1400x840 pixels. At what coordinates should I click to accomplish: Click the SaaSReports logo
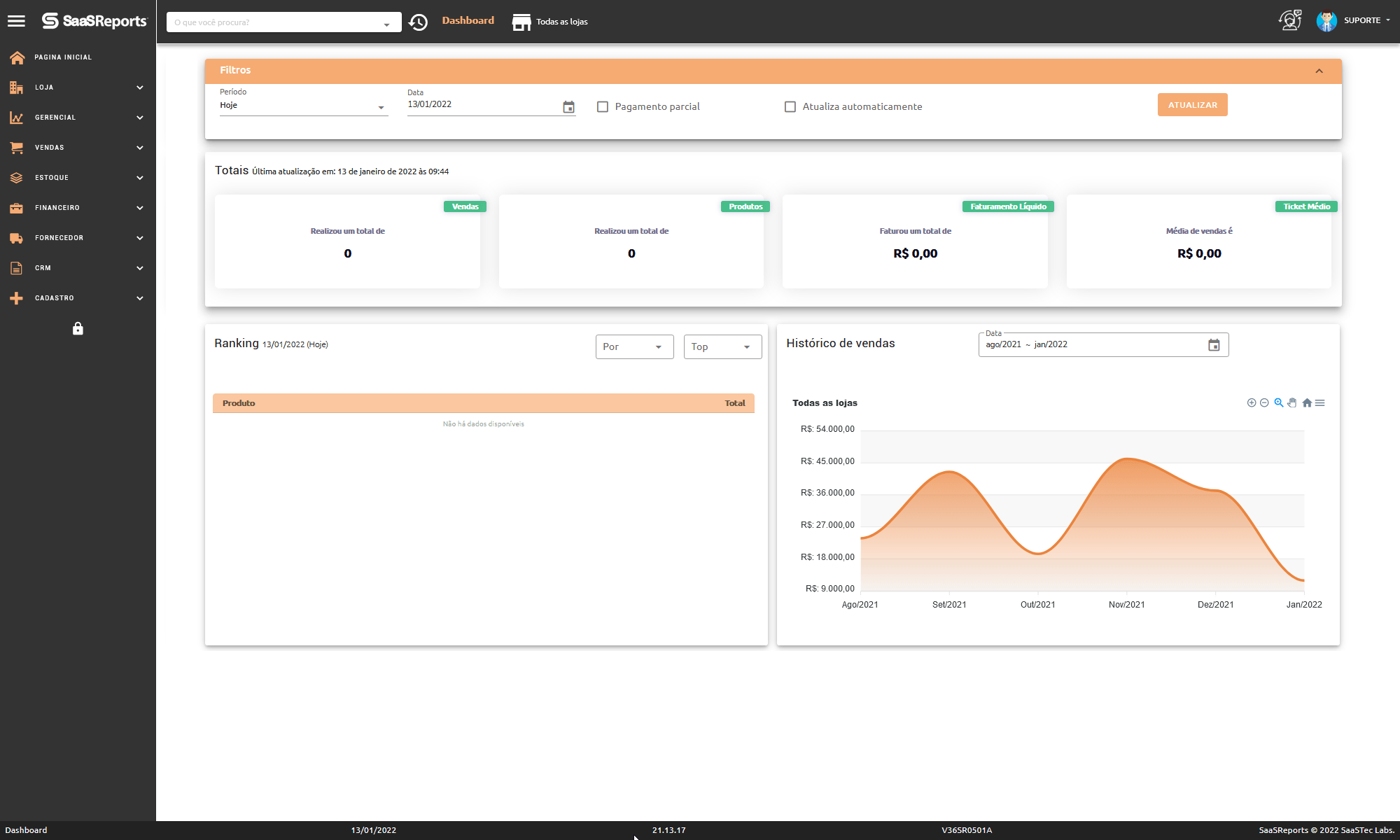[94, 21]
